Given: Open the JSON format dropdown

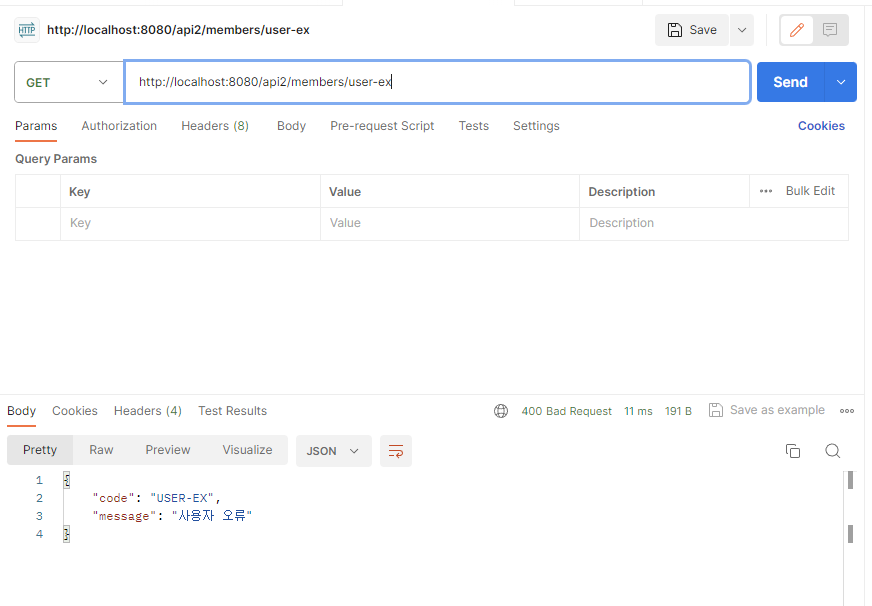Looking at the screenshot, I should click(334, 451).
